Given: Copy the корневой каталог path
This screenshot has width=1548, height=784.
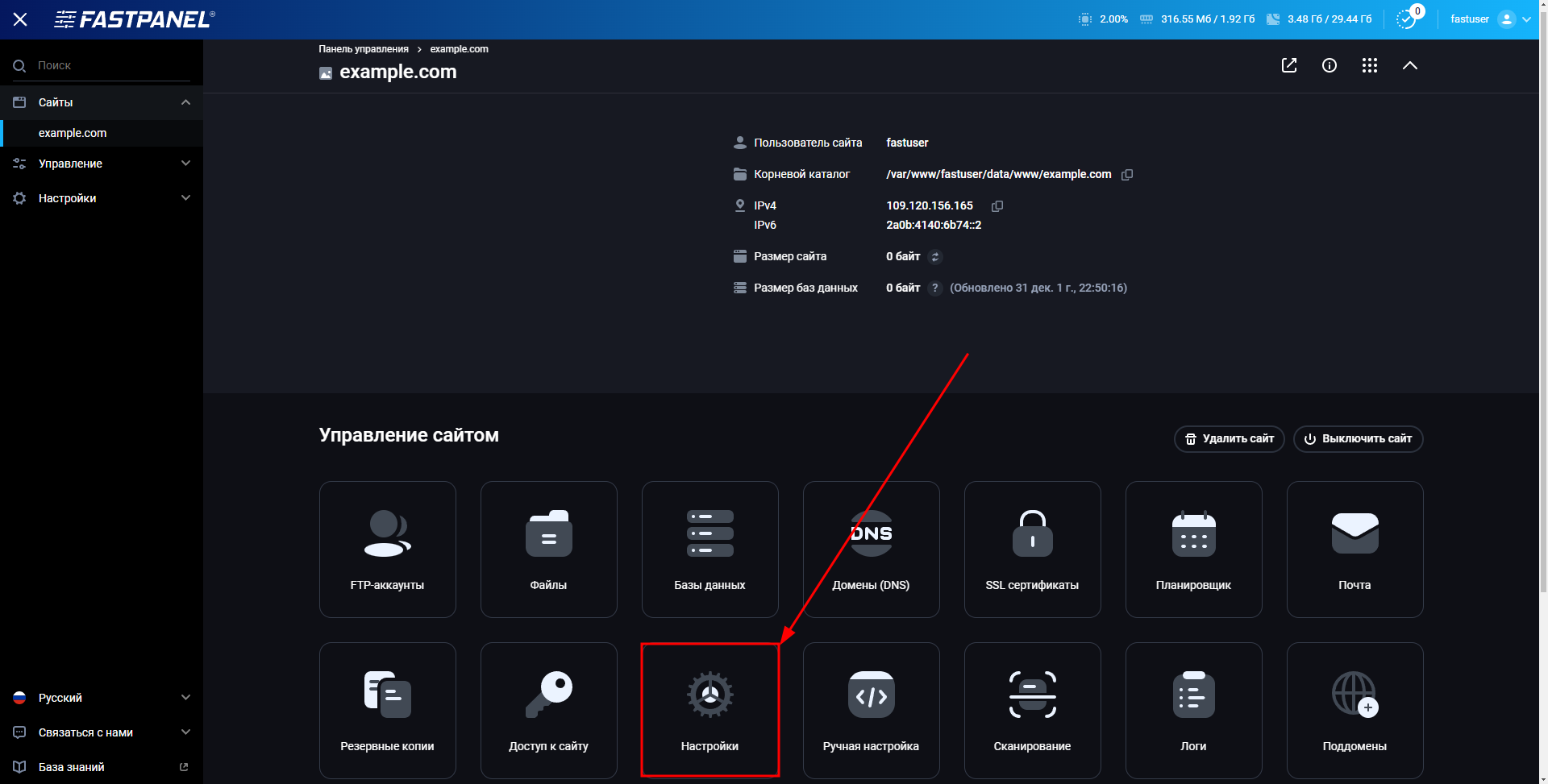Looking at the screenshot, I should 1126,174.
